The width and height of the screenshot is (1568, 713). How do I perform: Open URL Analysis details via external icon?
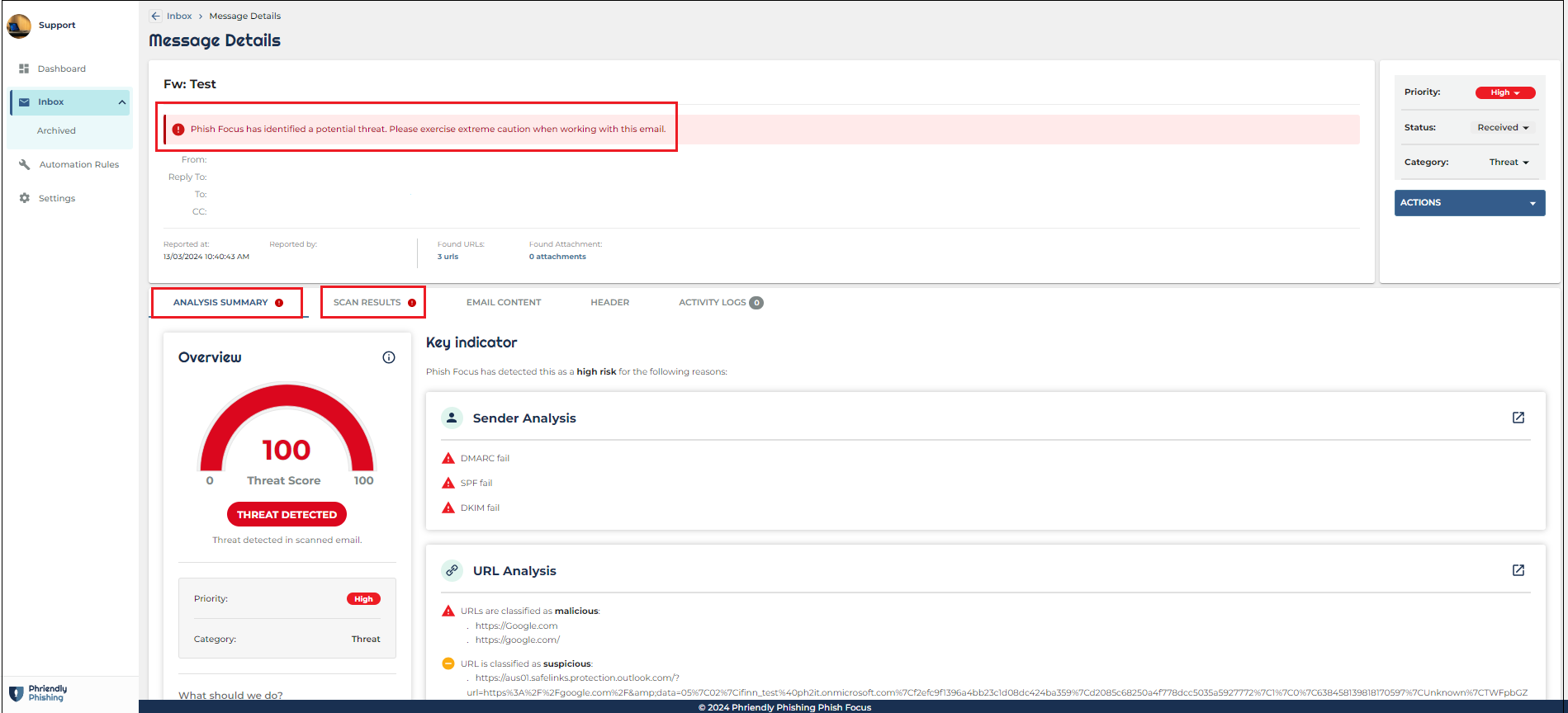tap(1518, 570)
